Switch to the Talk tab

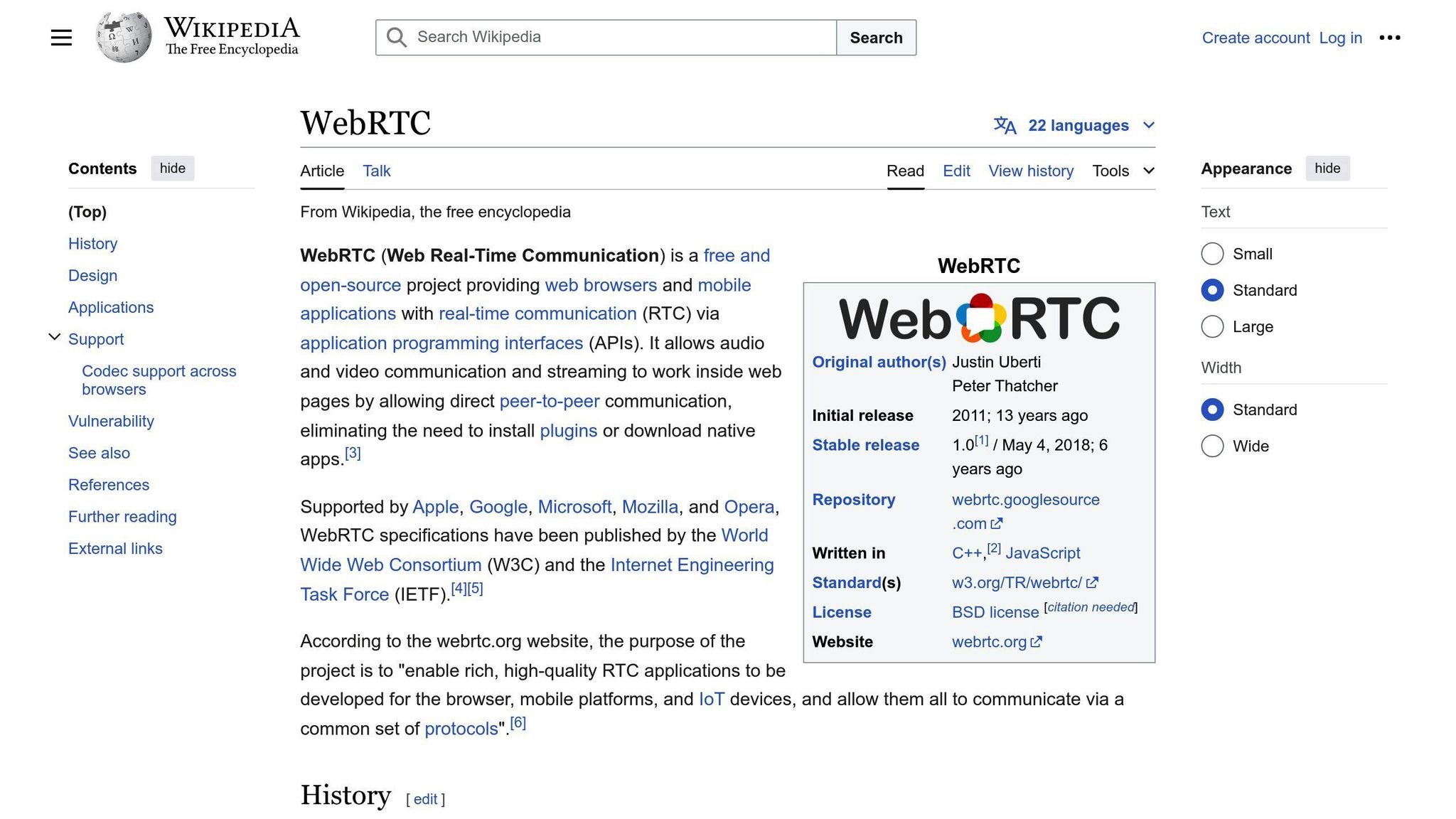click(377, 171)
